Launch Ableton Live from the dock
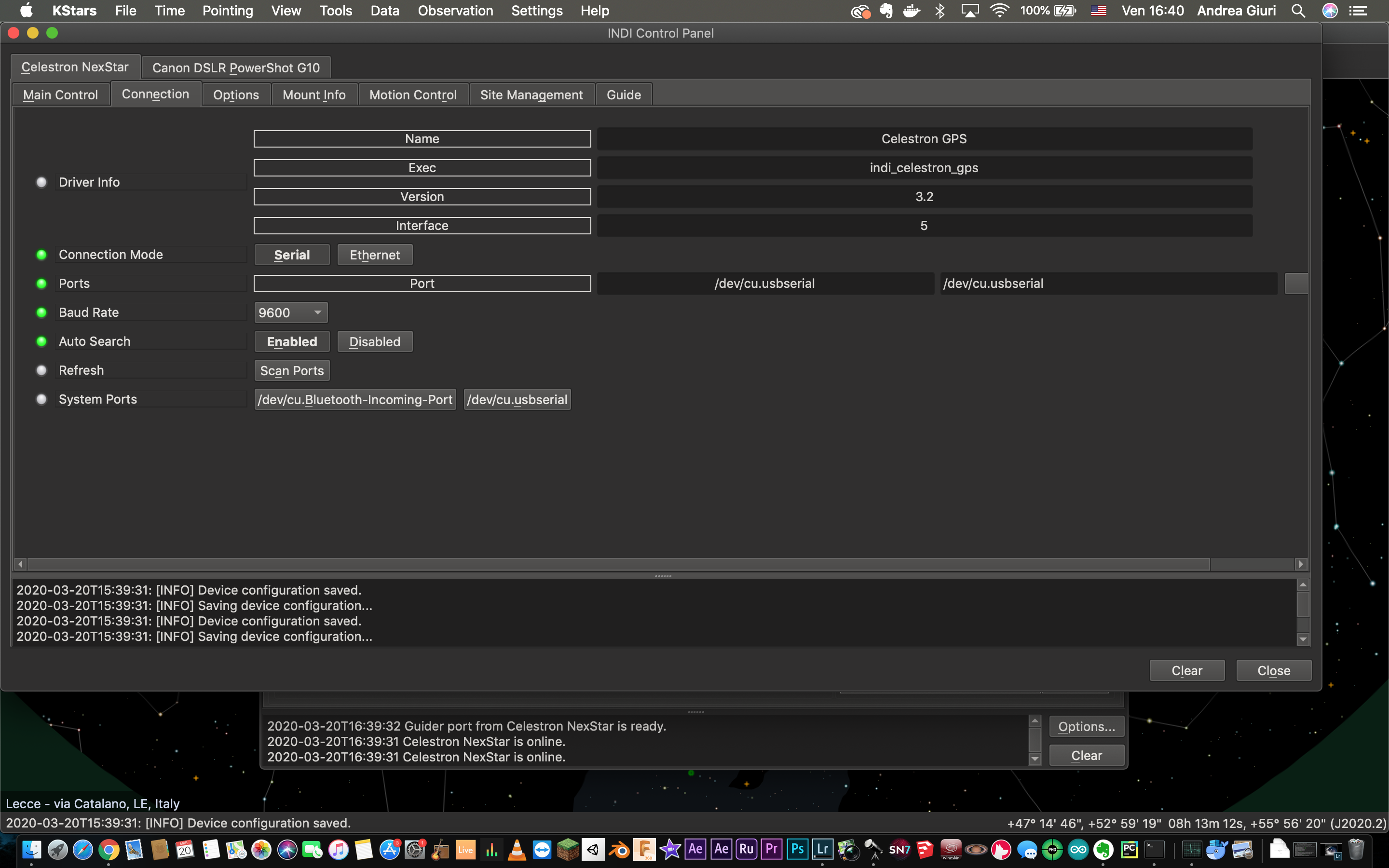 465,849
